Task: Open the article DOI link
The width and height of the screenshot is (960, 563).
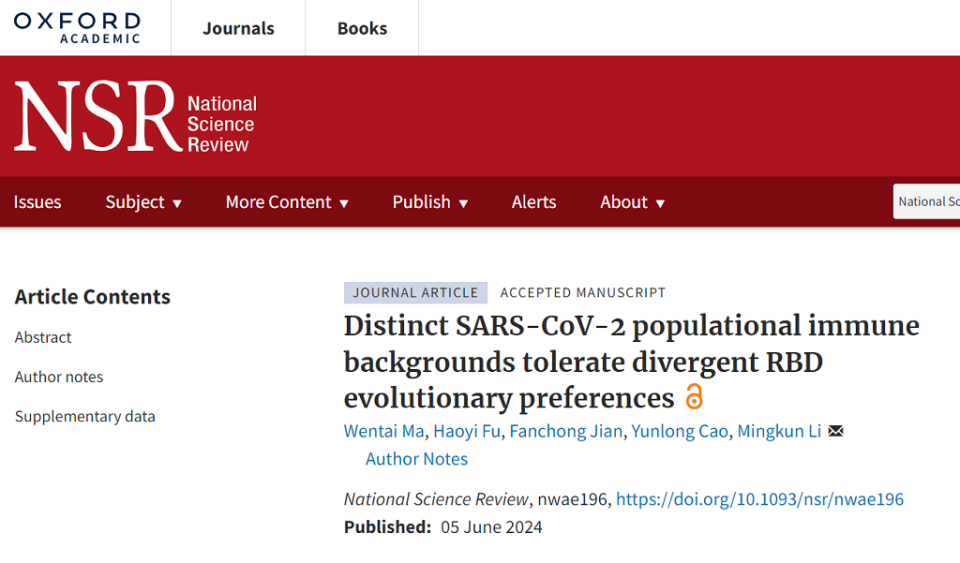Action: pyautogui.click(x=759, y=499)
